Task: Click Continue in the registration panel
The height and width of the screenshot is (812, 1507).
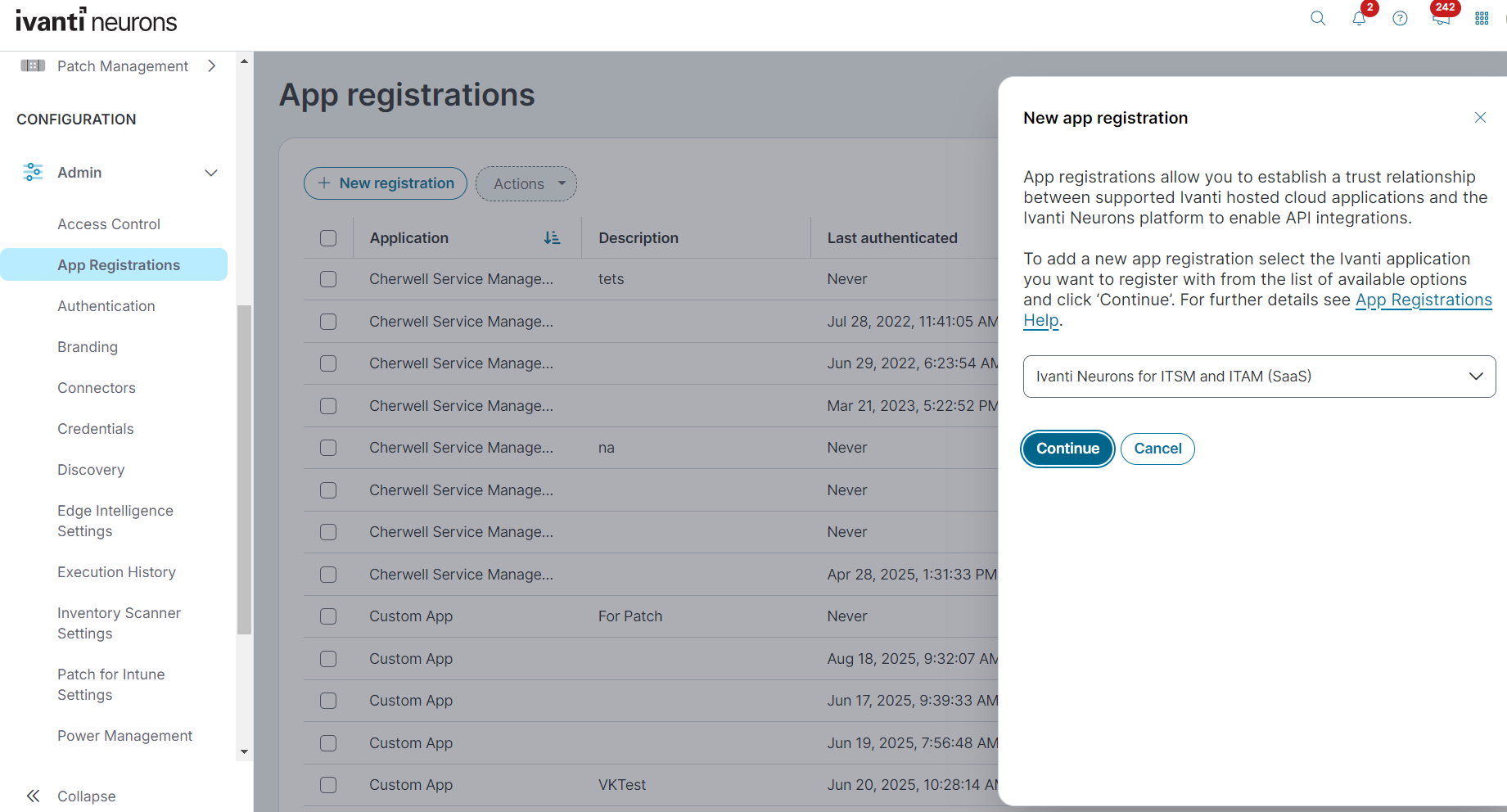Action: [x=1067, y=449]
